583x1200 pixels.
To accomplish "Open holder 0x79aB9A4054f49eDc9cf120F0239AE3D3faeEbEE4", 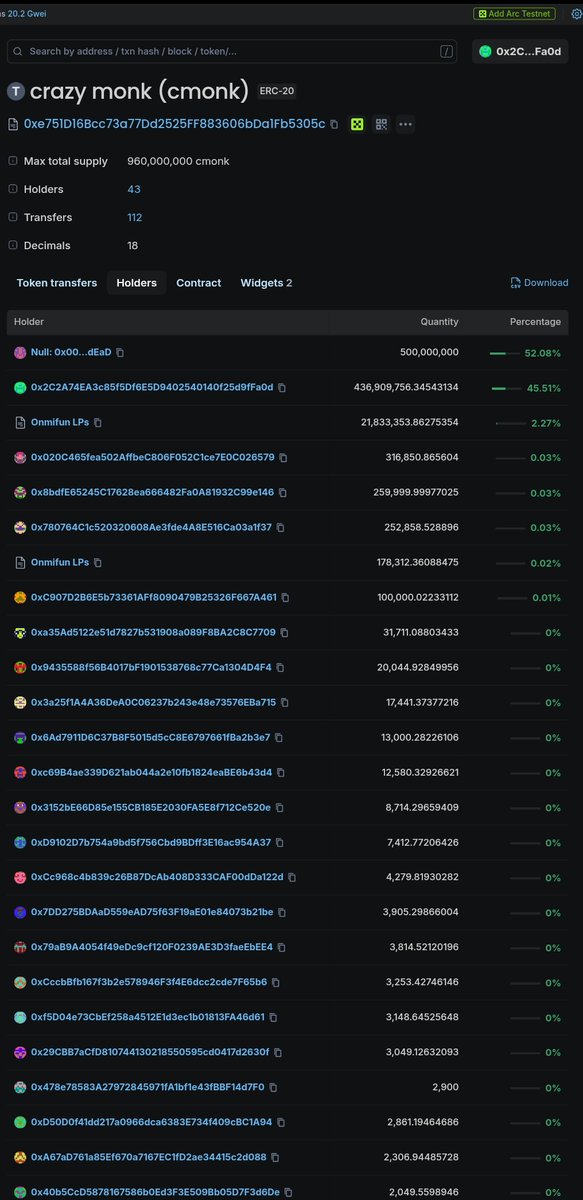I will [x=152, y=947].
